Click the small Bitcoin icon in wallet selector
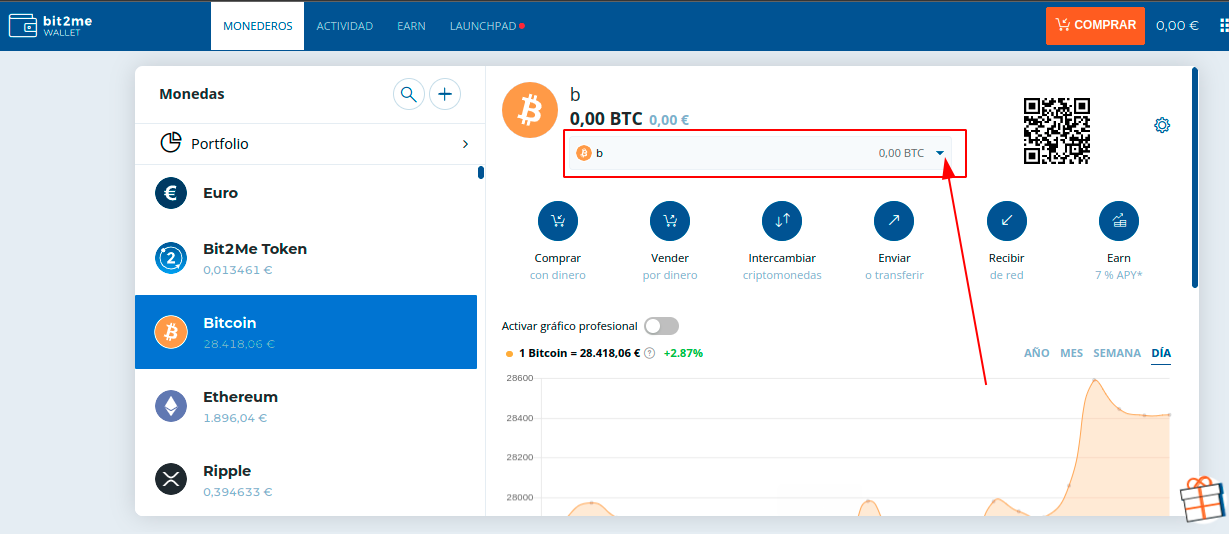The width and height of the screenshot is (1229, 534). pos(584,153)
